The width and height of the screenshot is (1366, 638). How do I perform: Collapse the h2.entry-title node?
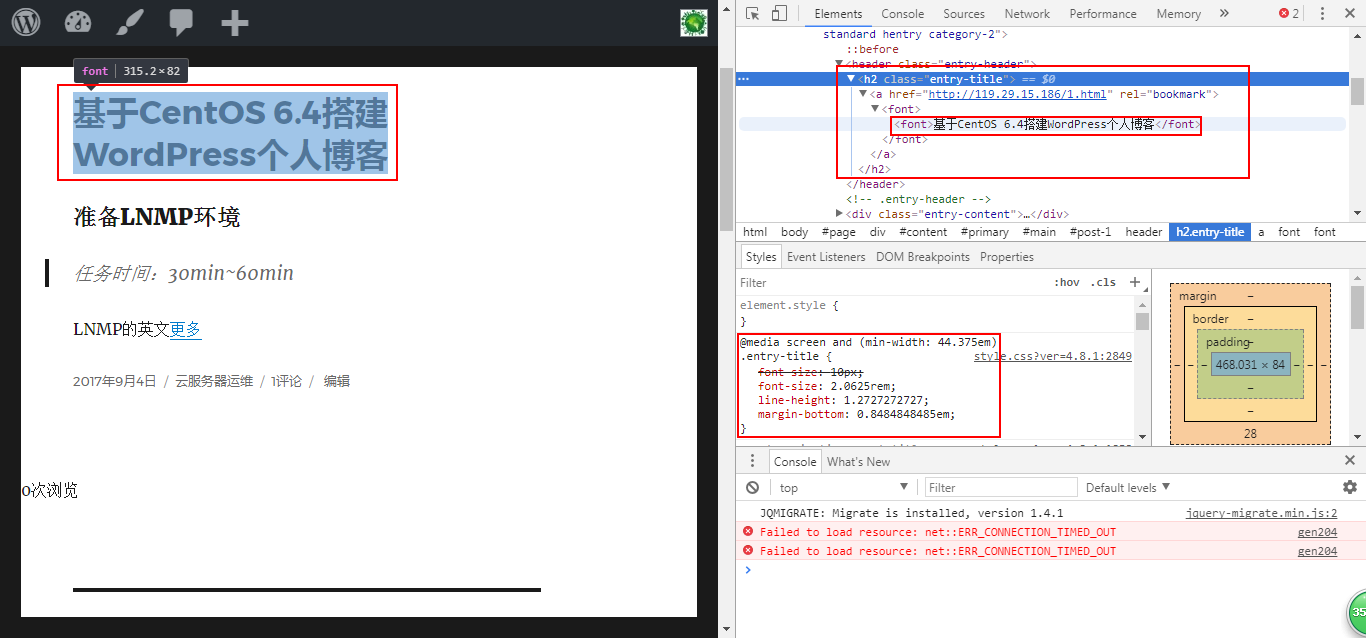pos(852,79)
